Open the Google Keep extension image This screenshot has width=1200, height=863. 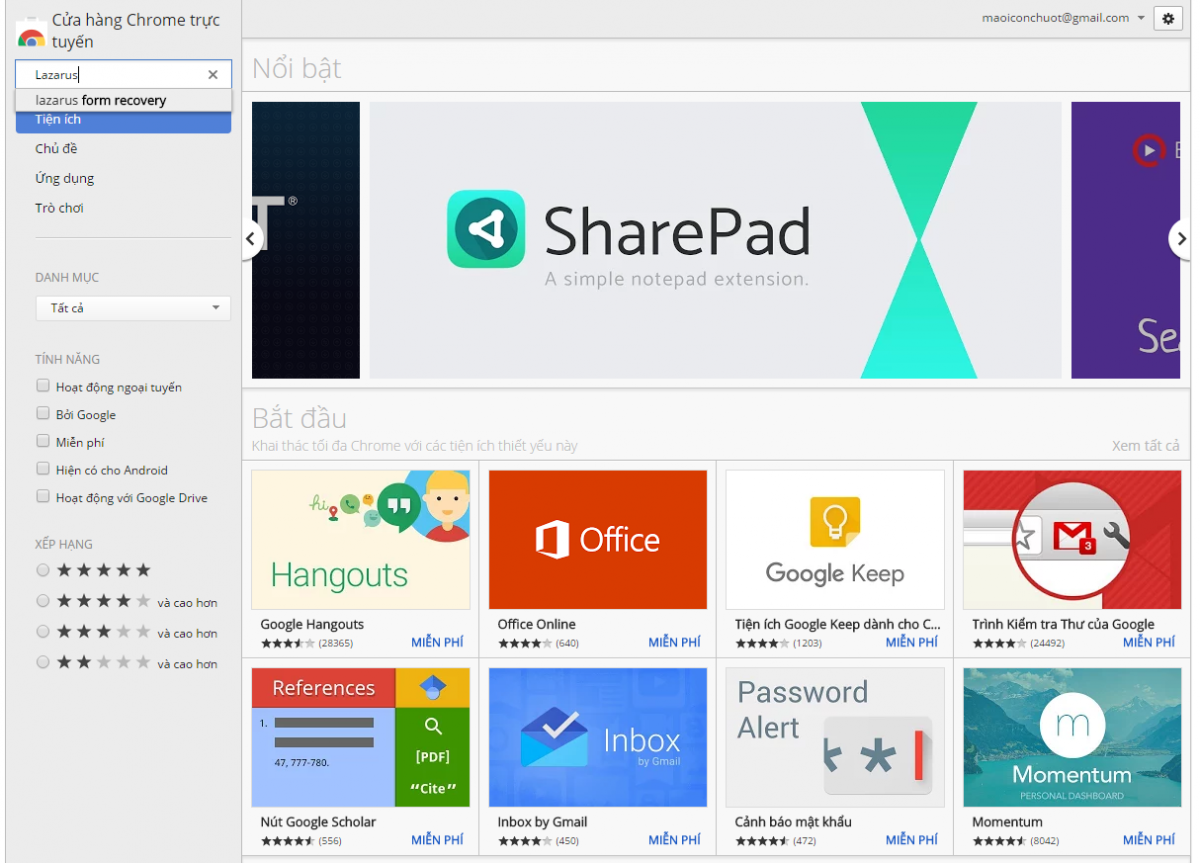(834, 540)
